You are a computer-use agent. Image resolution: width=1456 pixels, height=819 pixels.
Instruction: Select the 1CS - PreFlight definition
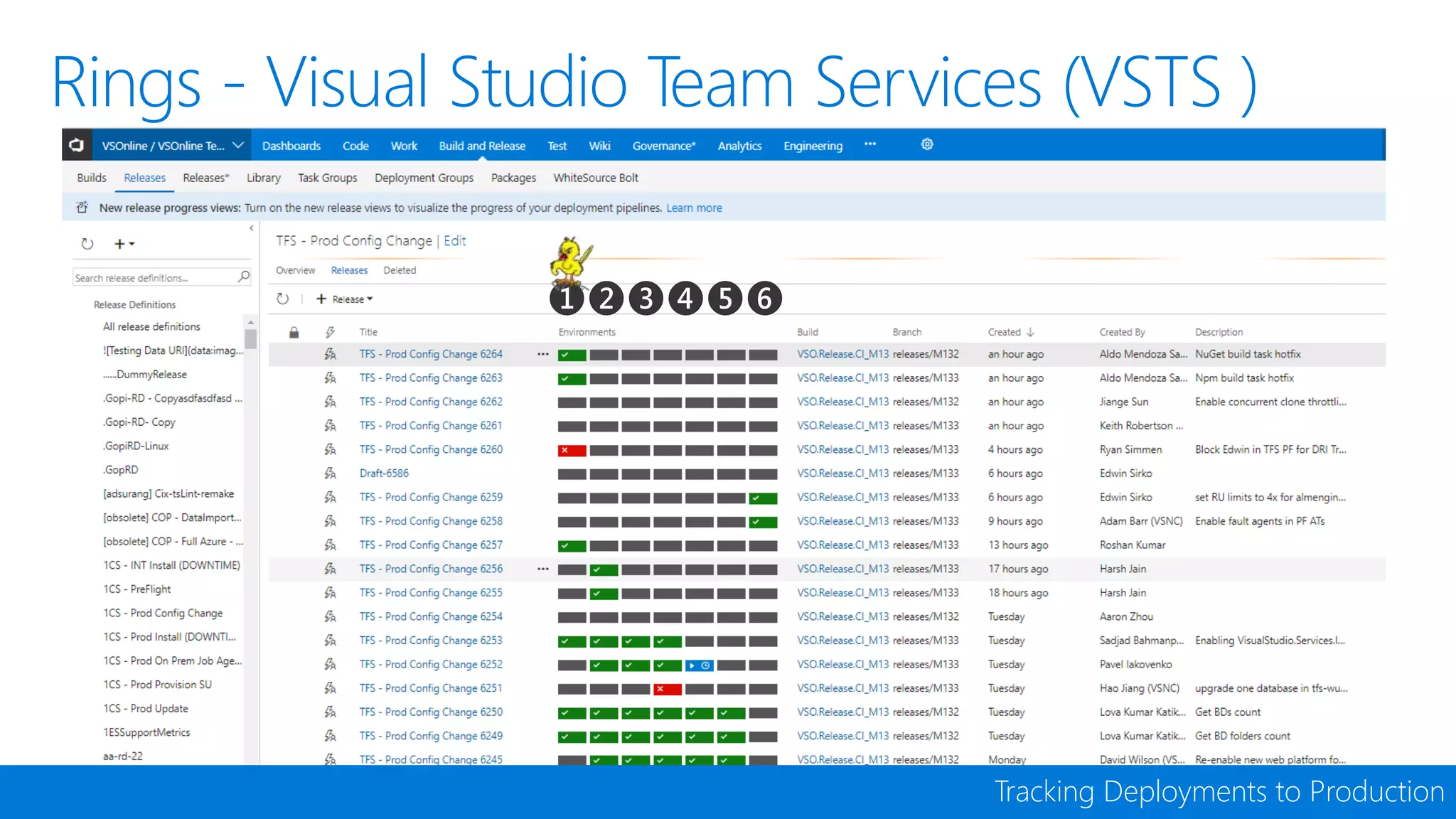point(137,589)
